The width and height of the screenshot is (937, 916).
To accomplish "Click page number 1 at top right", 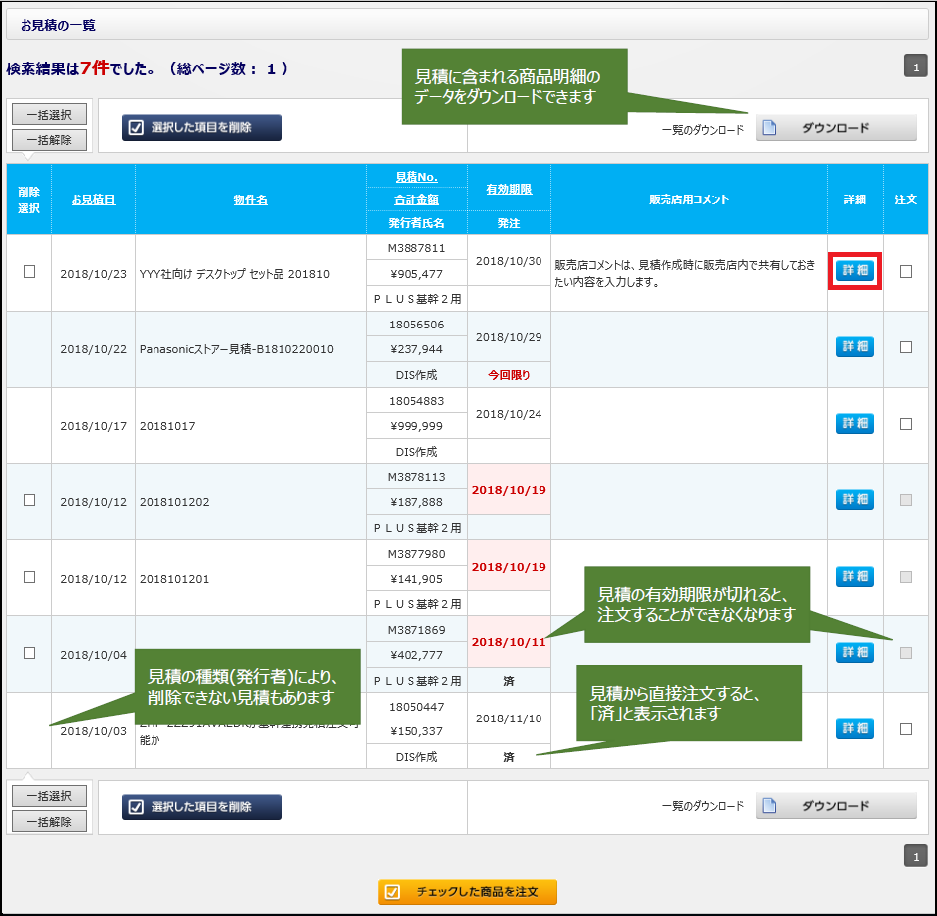I will [x=915, y=68].
